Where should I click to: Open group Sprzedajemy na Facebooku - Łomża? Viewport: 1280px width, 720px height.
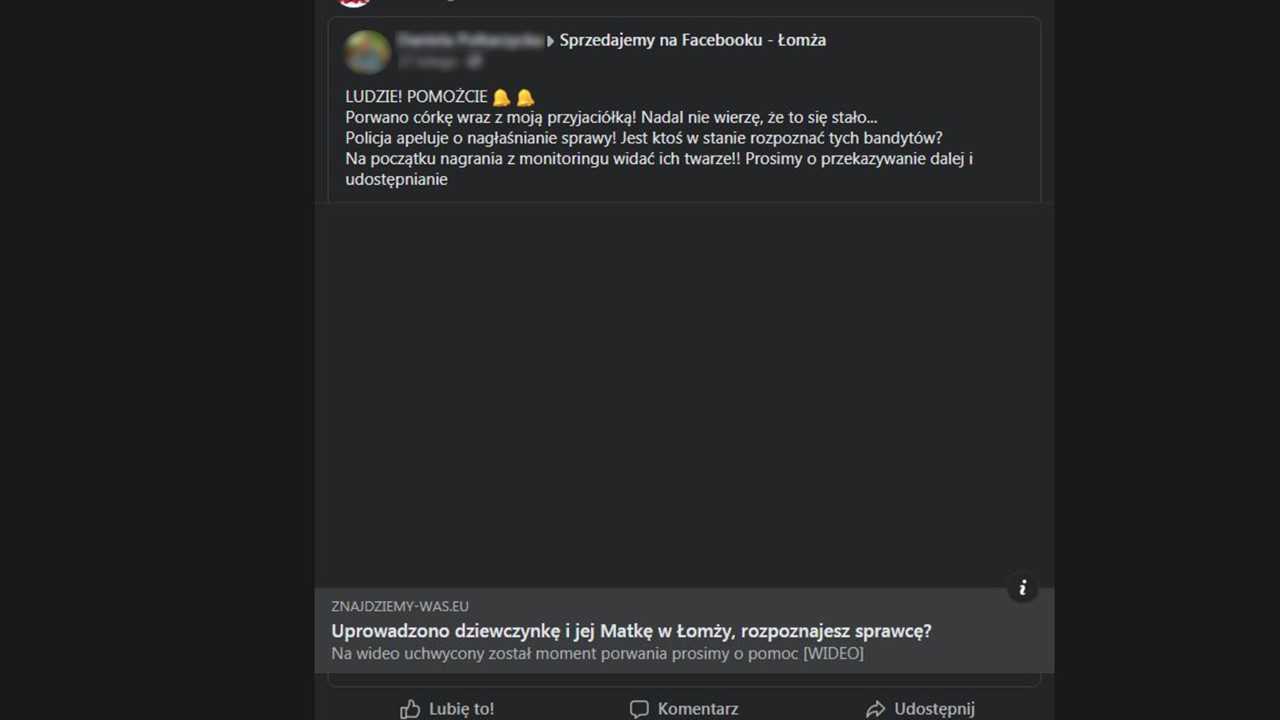693,40
